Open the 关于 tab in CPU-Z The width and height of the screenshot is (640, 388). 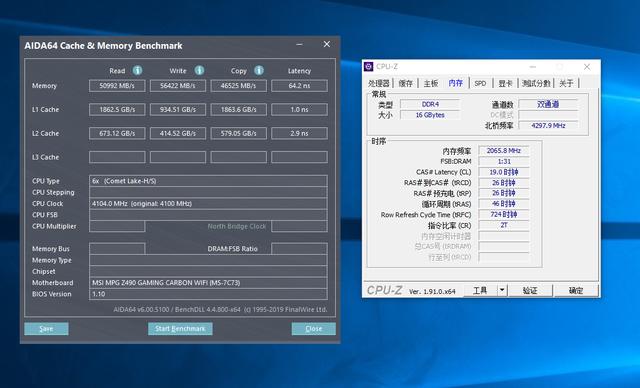(x=567, y=83)
